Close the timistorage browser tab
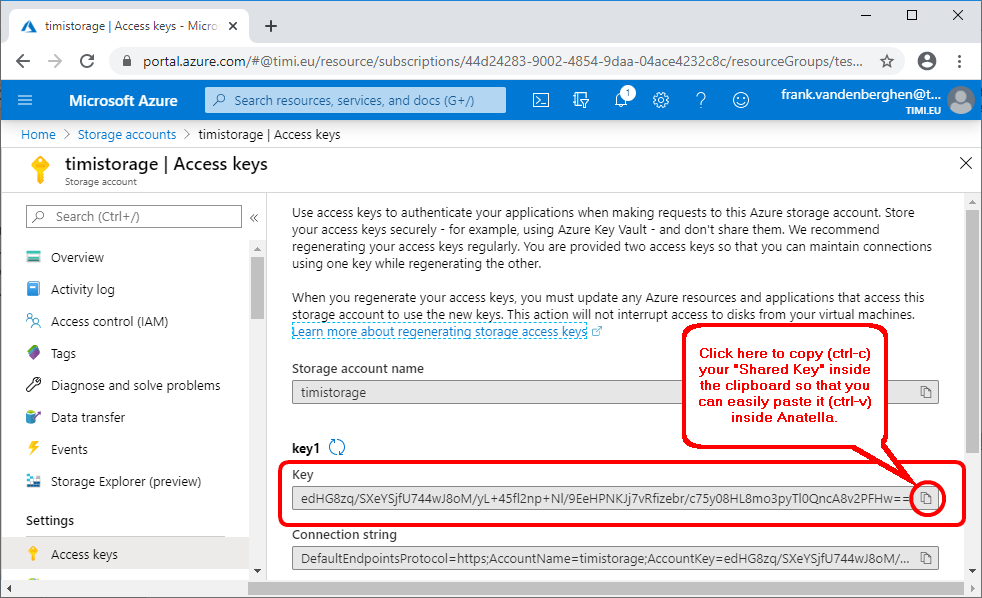982x598 pixels. point(233,26)
